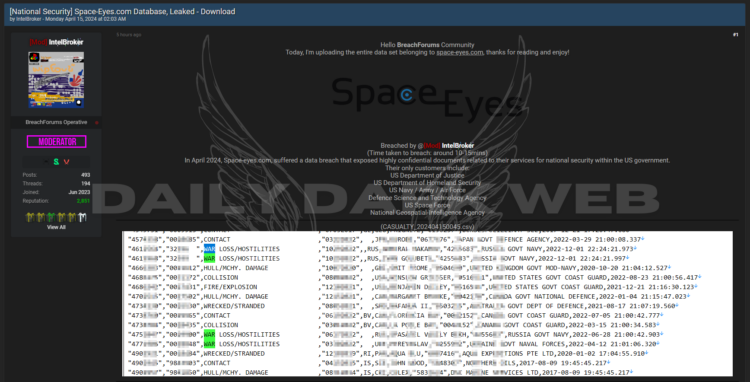Image resolution: width=750 pixels, height=382 pixels.
Task: Open IntelBroker's profile avatar image
Action: coord(56,80)
